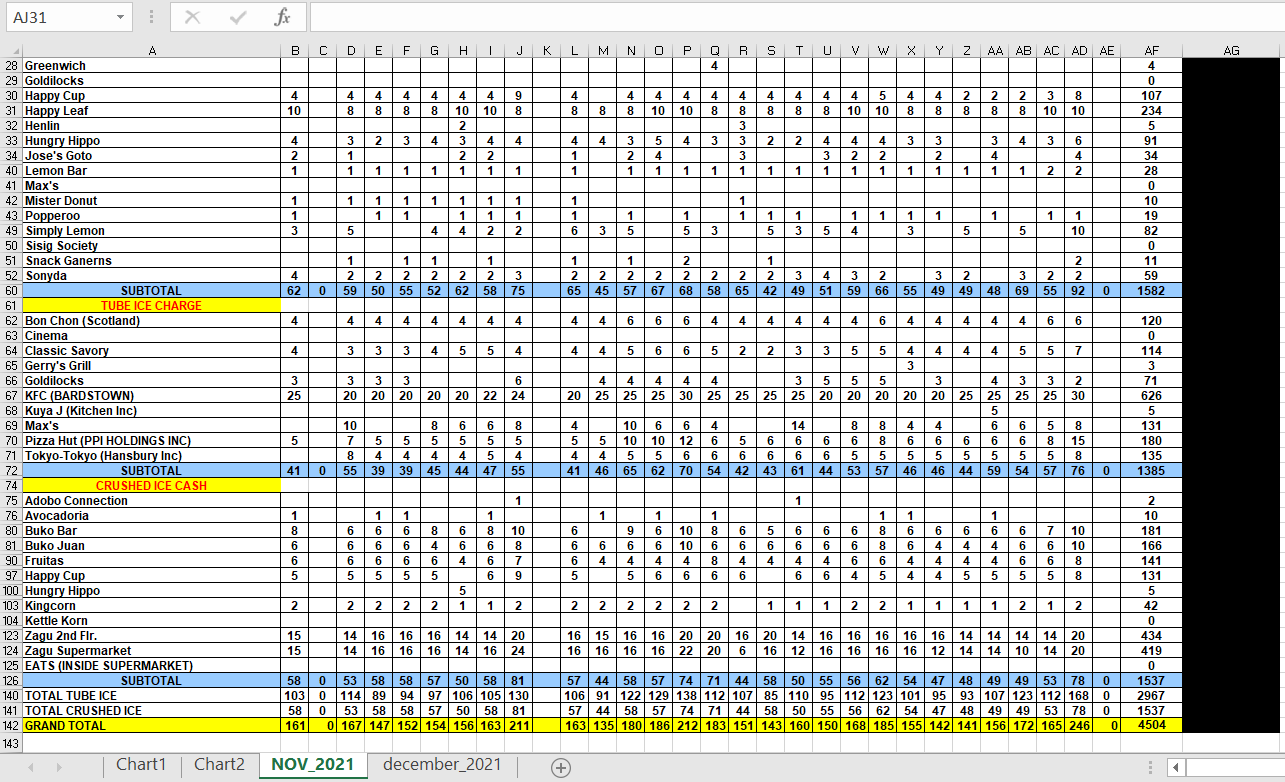This screenshot has height=782, width=1285.
Task: Select the Zagu Supermarket cell
Action: click(x=151, y=651)
